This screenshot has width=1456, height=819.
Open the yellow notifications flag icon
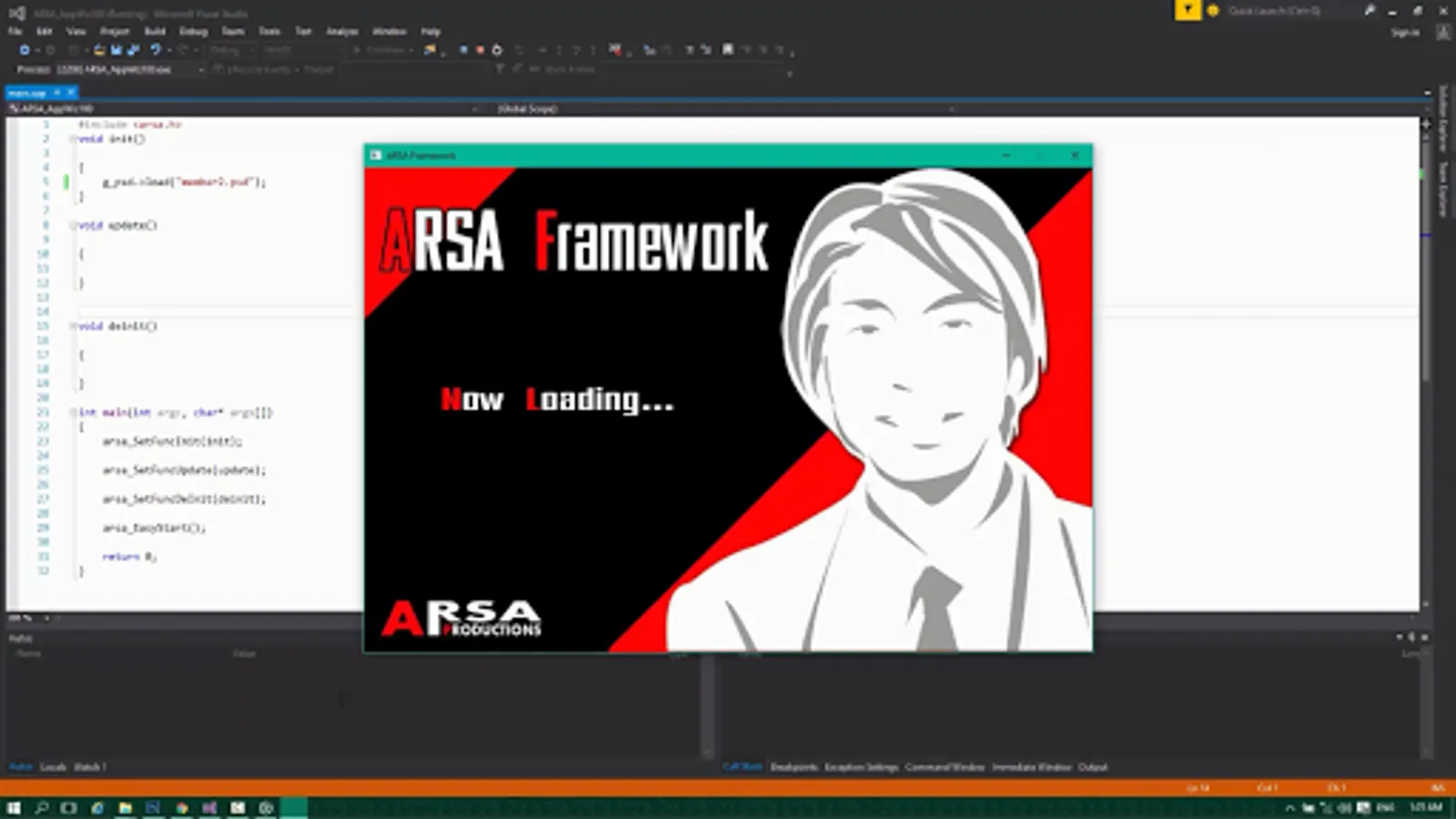[1188, 11]
